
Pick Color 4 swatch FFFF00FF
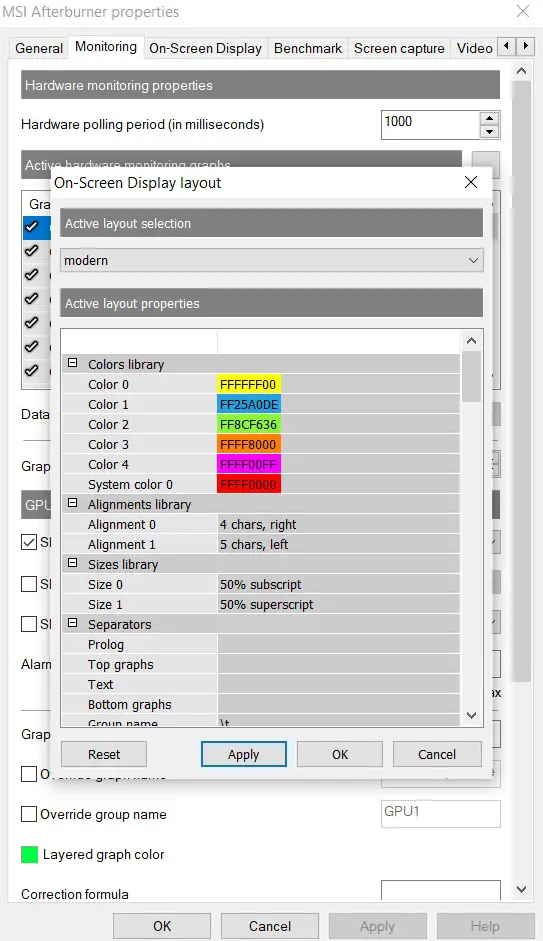248,464
